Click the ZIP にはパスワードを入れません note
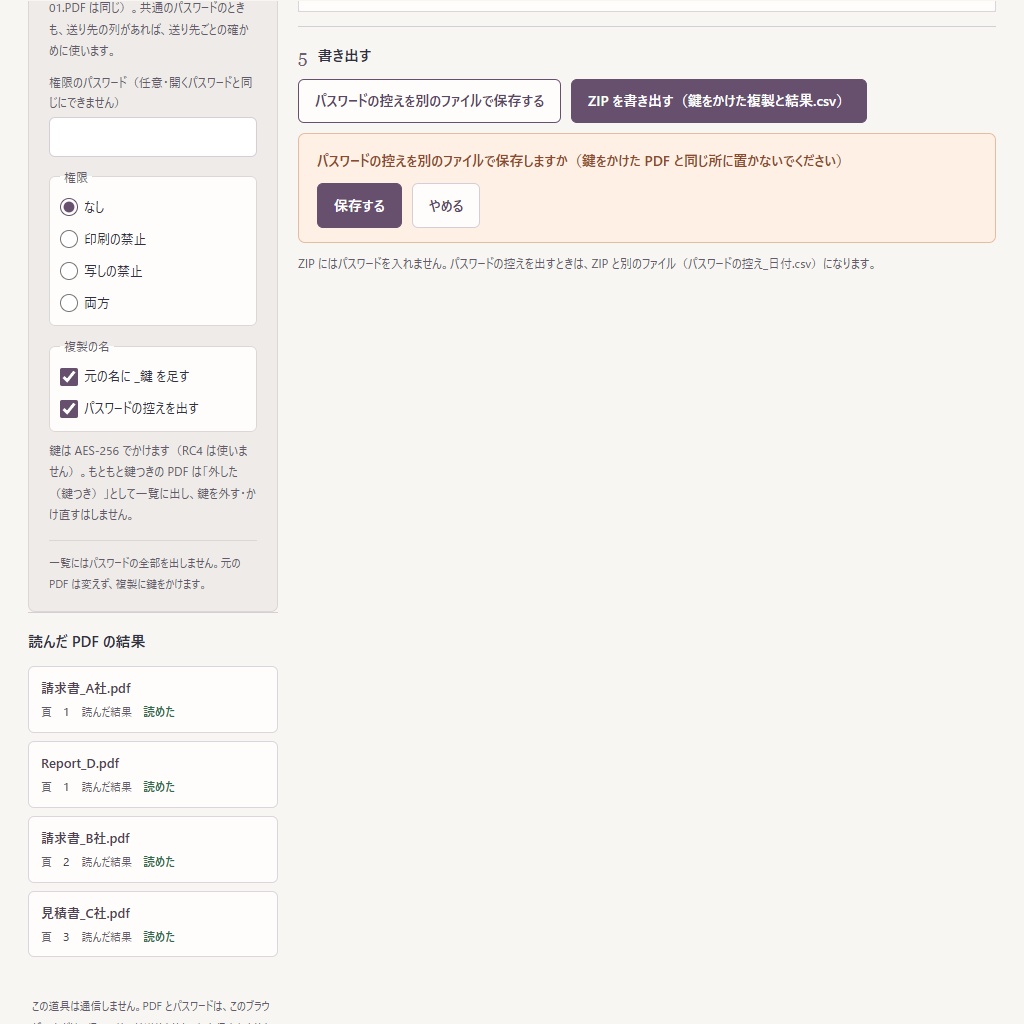This screenshot has height=1024, width=1024. point(587,264)
